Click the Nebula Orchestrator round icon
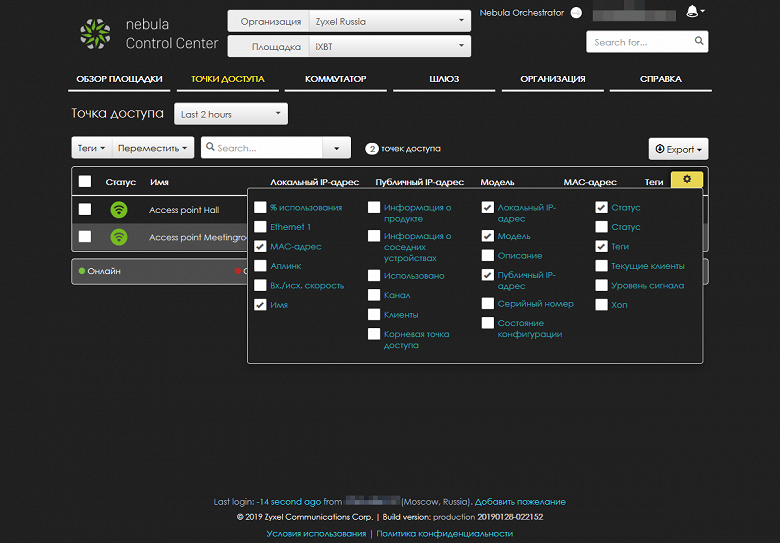Image resolution: width=780 pixels, height=543 pixels. pos(576,13)
